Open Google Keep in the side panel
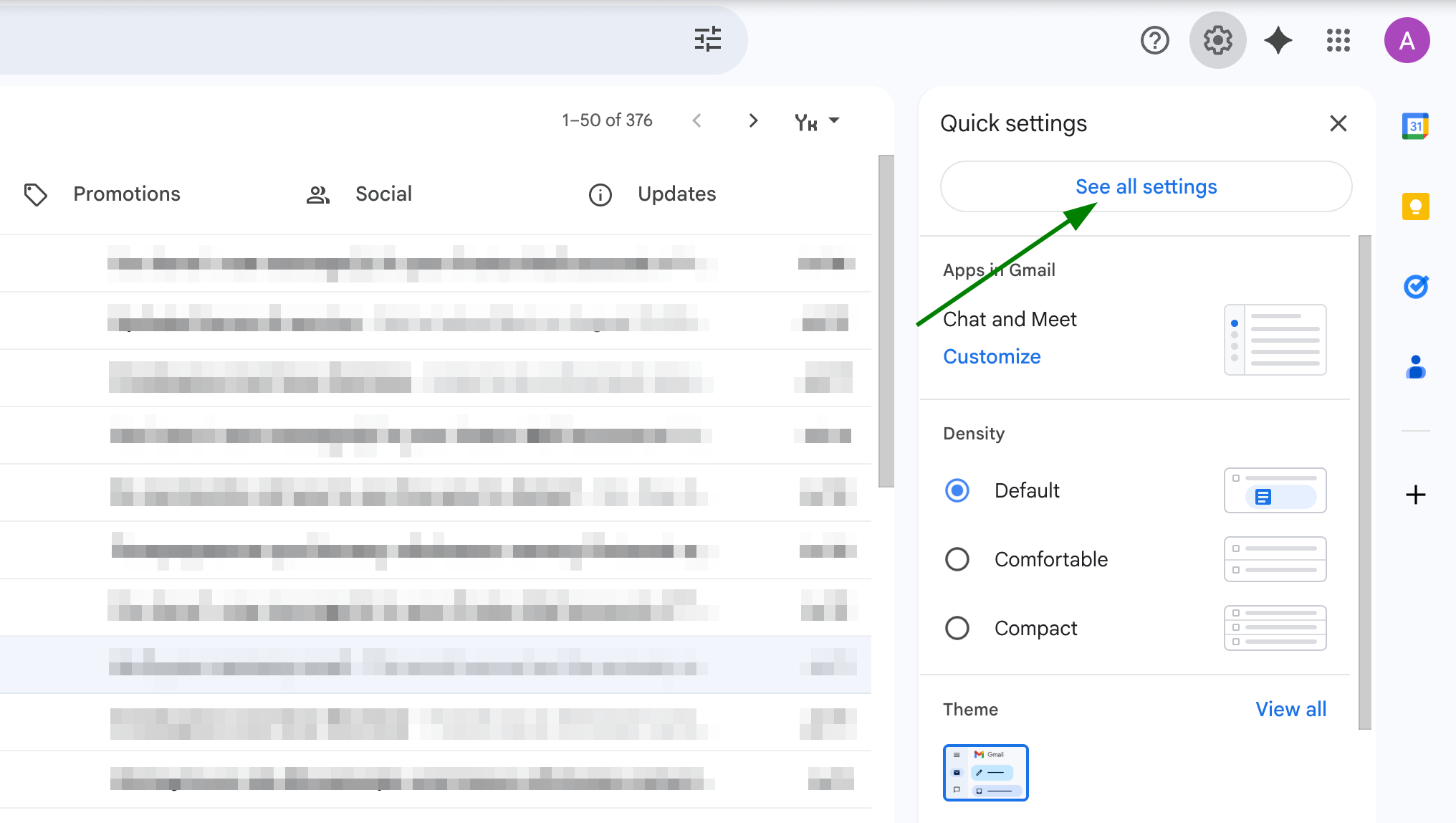1456x823 pixels. click(1414, 206)
